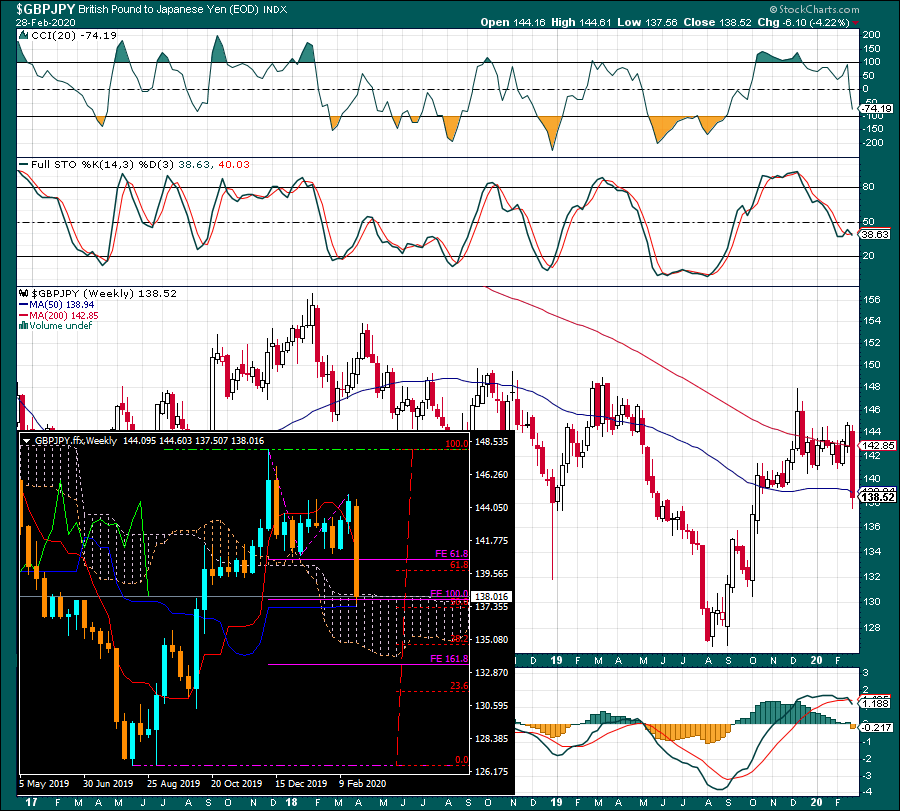Click the red 100.0 Fibonacci retracement label

point(457,444)
